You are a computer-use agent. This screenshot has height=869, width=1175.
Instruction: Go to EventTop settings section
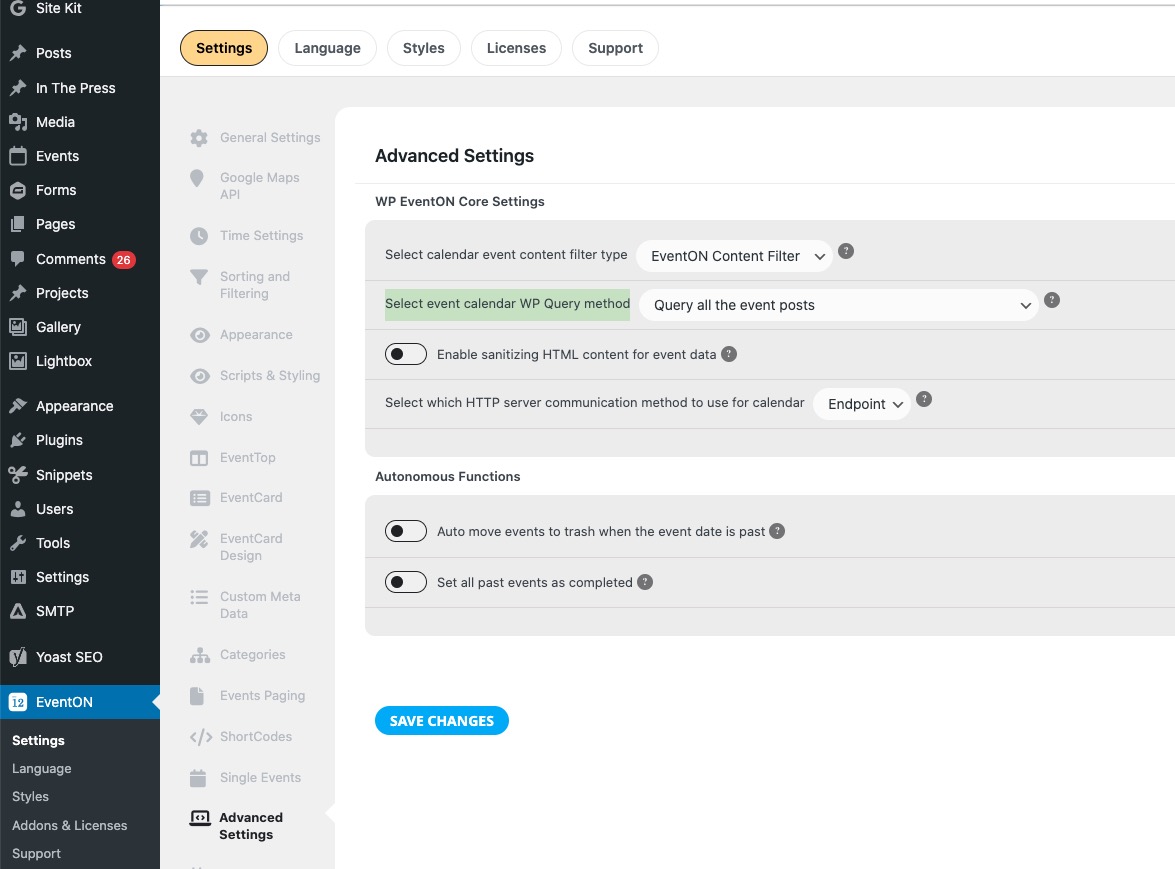pos(248,458)
